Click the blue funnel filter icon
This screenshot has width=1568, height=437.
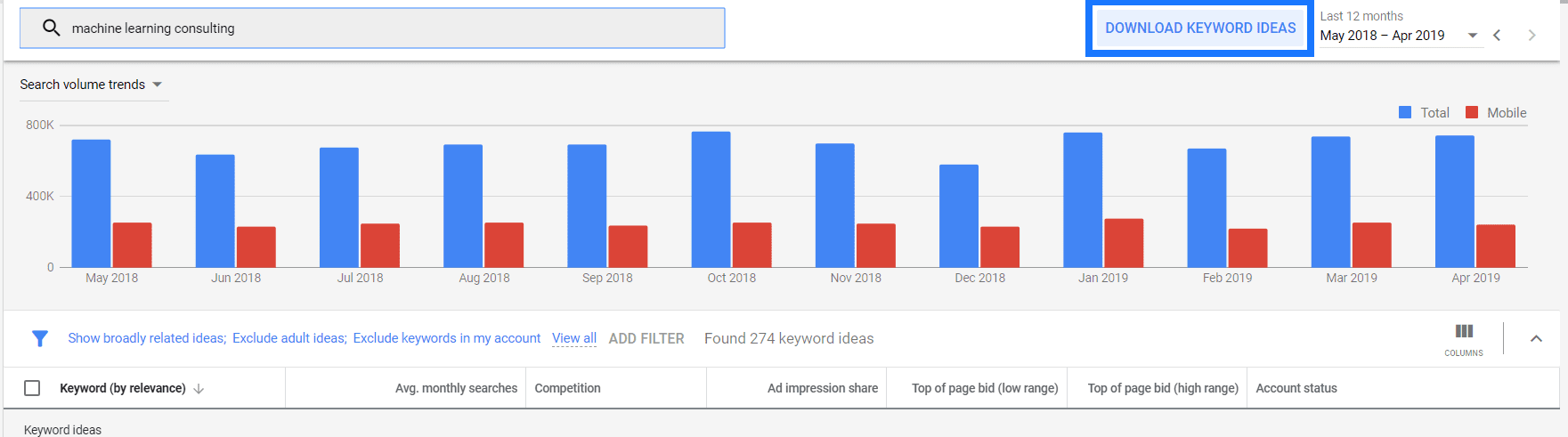[40, 338]
